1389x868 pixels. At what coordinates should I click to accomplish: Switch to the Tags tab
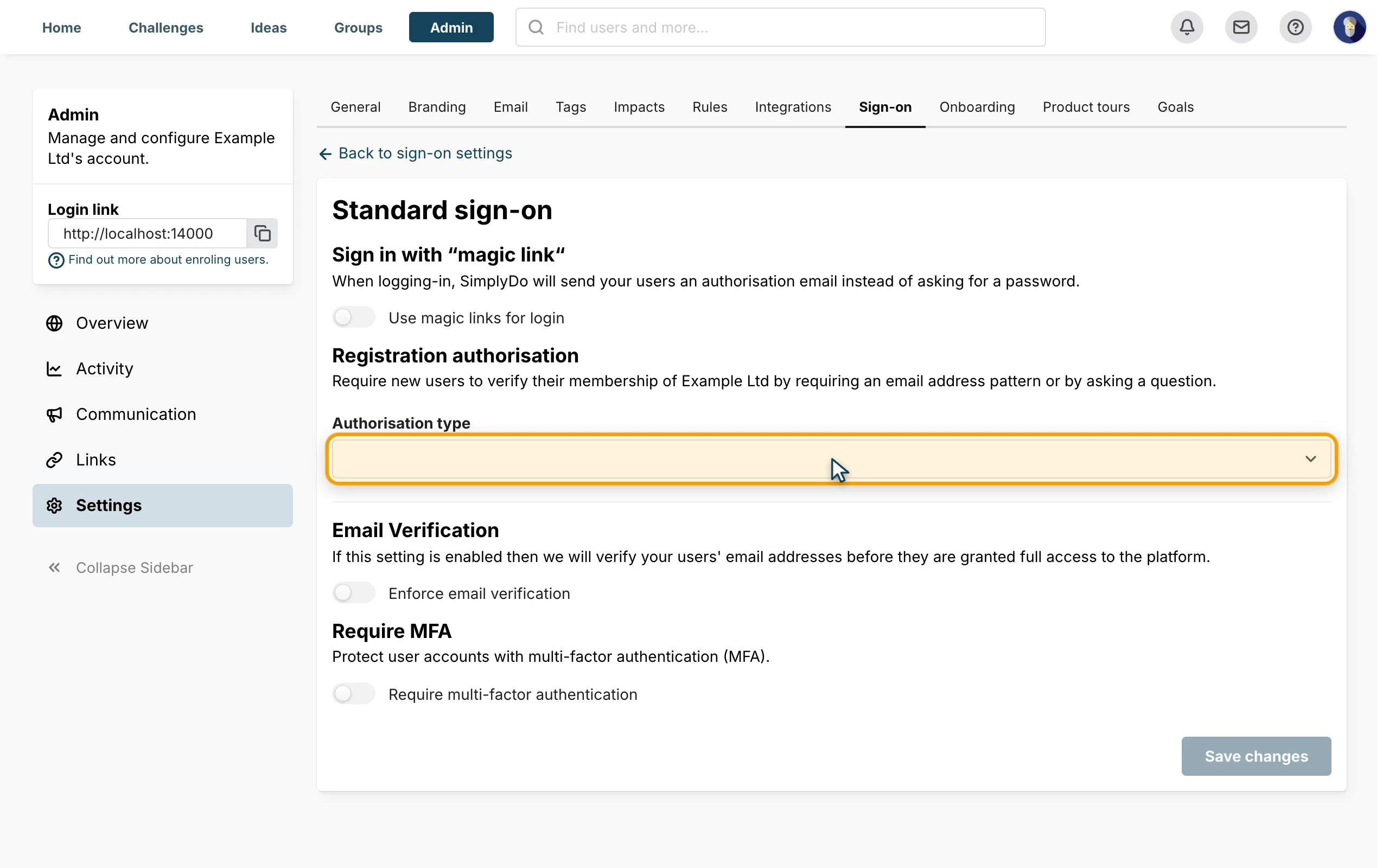pyautogui.click(x=571, y=107)
